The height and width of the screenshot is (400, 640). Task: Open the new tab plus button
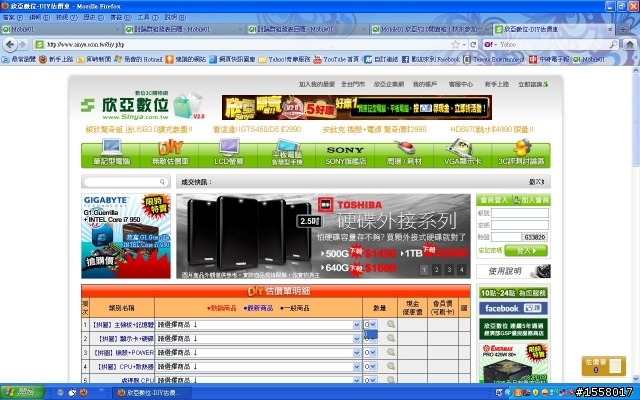pos(622,29)
